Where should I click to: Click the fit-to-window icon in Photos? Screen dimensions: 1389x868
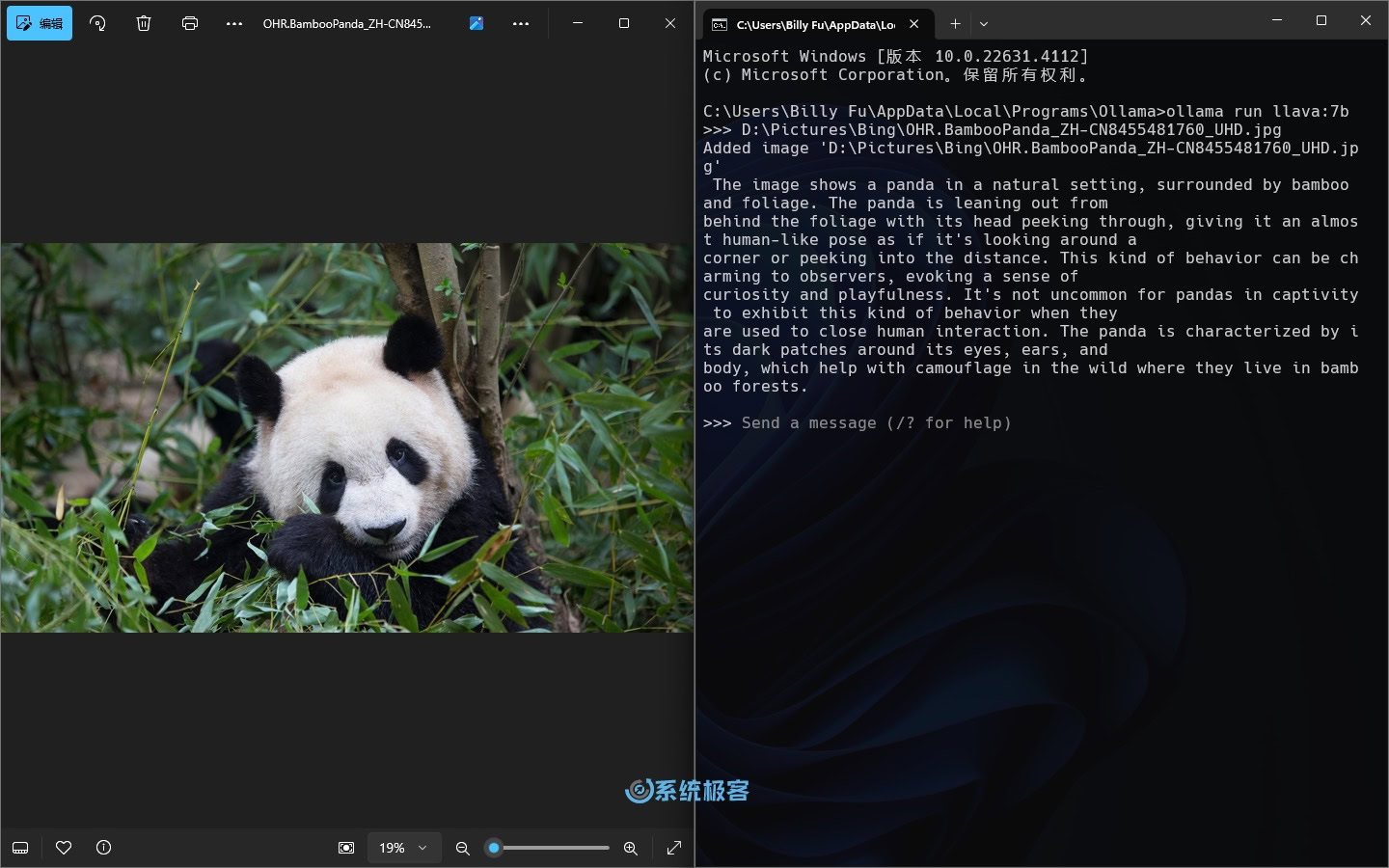click(x=346, y=848)
